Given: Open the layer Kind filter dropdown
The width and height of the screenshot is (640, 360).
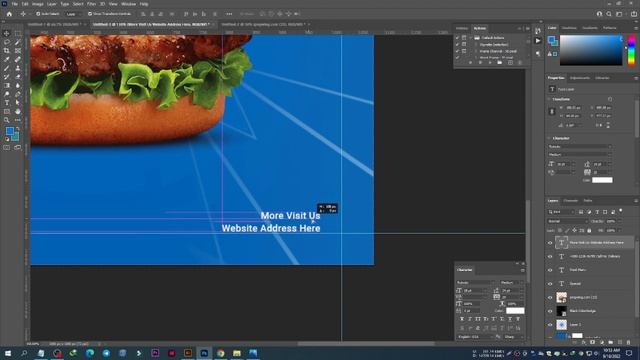Looking at the screenshot, I should [561, 212].
